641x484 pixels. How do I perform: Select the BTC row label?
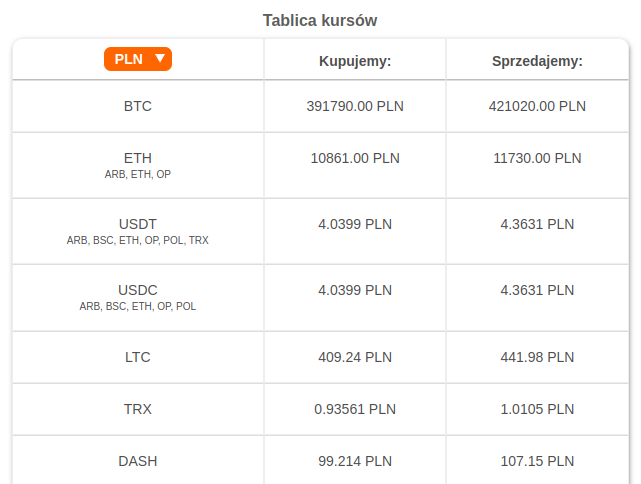point(138,105)
